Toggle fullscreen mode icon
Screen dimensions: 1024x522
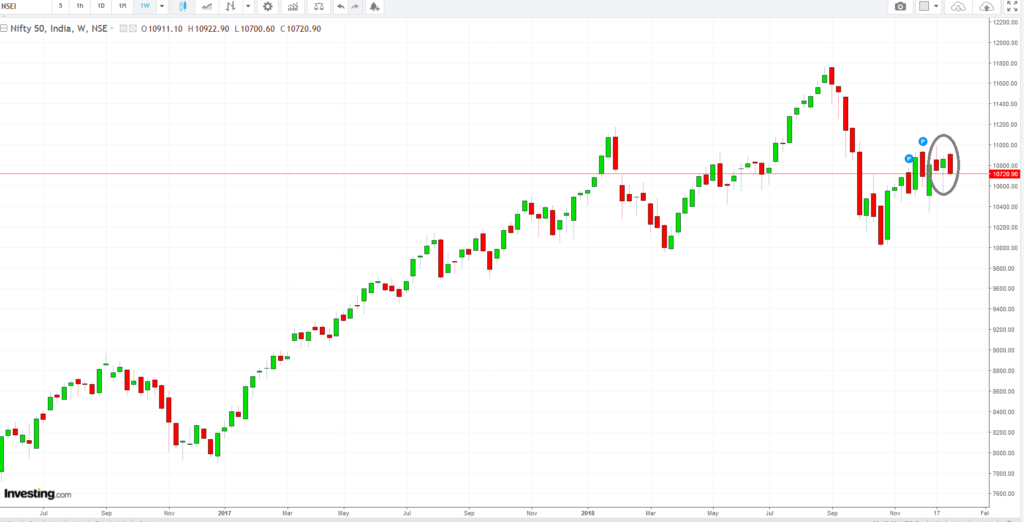click(x=1012, y=7)
